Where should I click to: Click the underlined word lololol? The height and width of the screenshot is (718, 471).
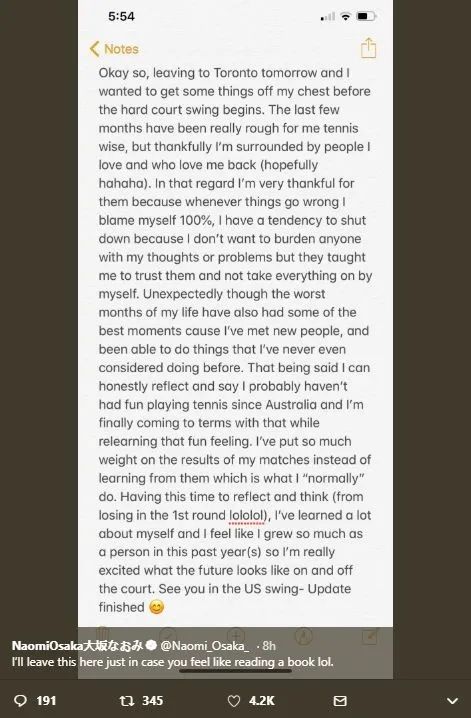pyautogui.click(x=247, y=515)
